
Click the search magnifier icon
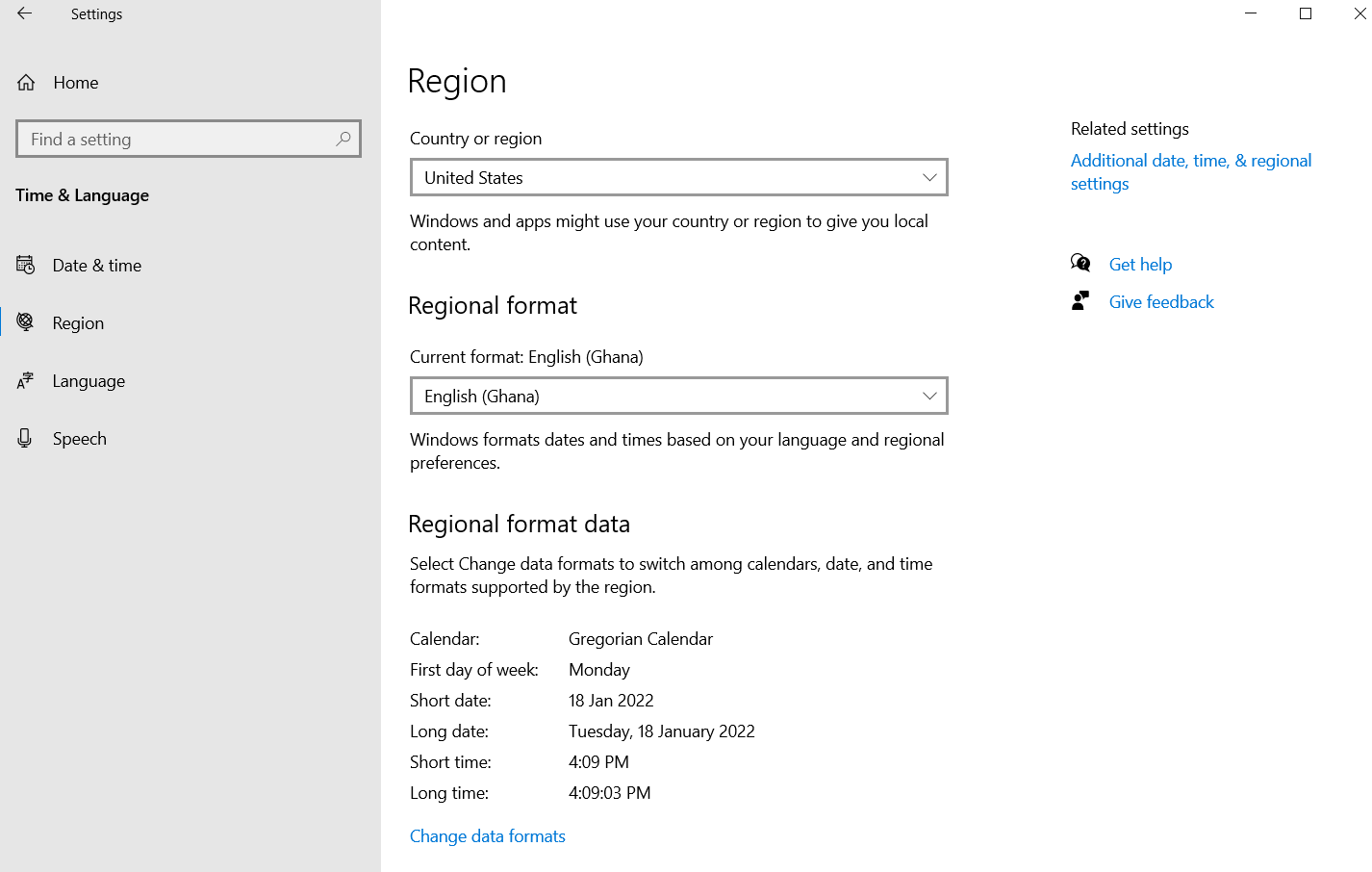(343, 139)
